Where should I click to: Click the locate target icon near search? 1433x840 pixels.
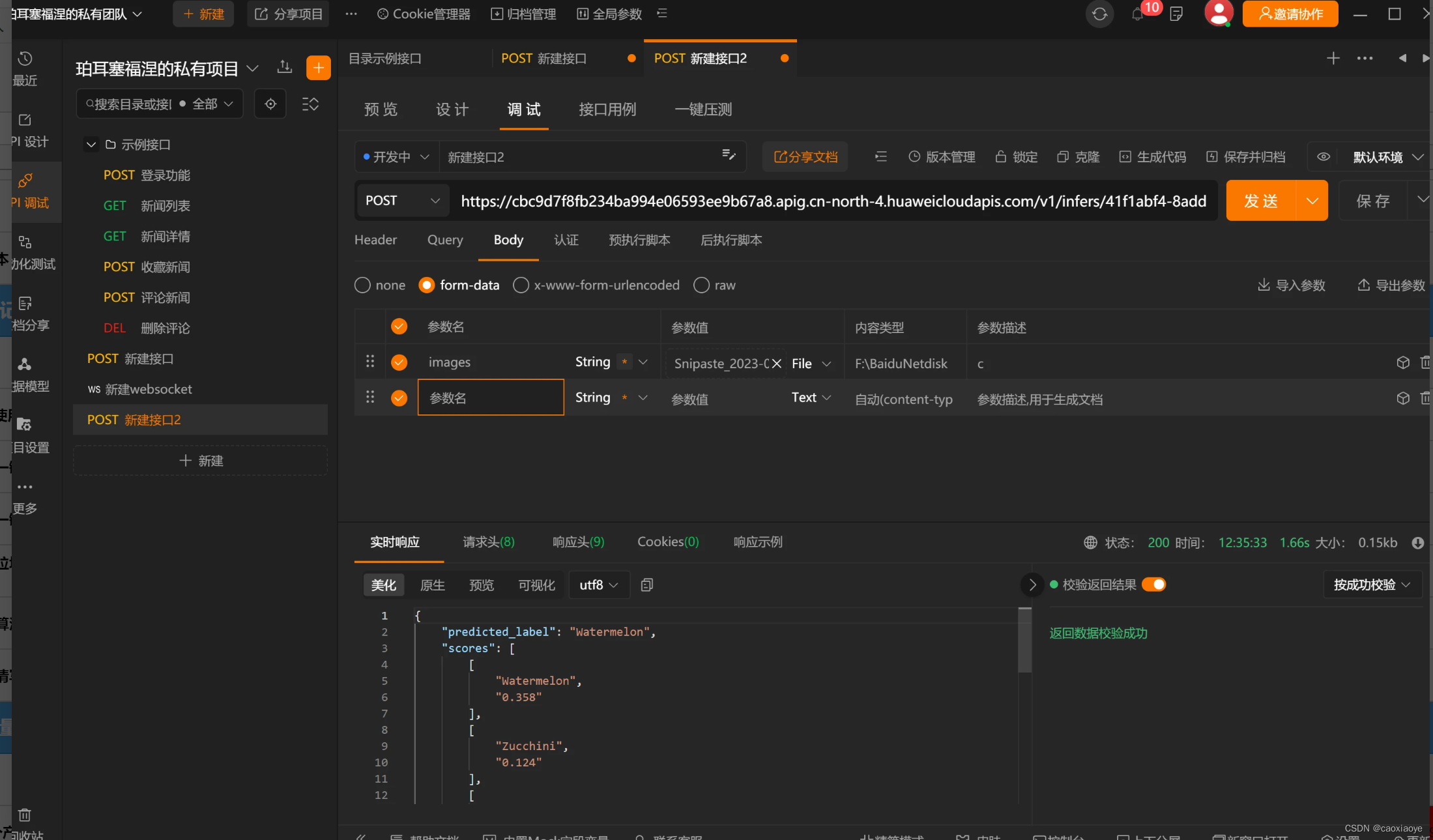click(270, 104)
